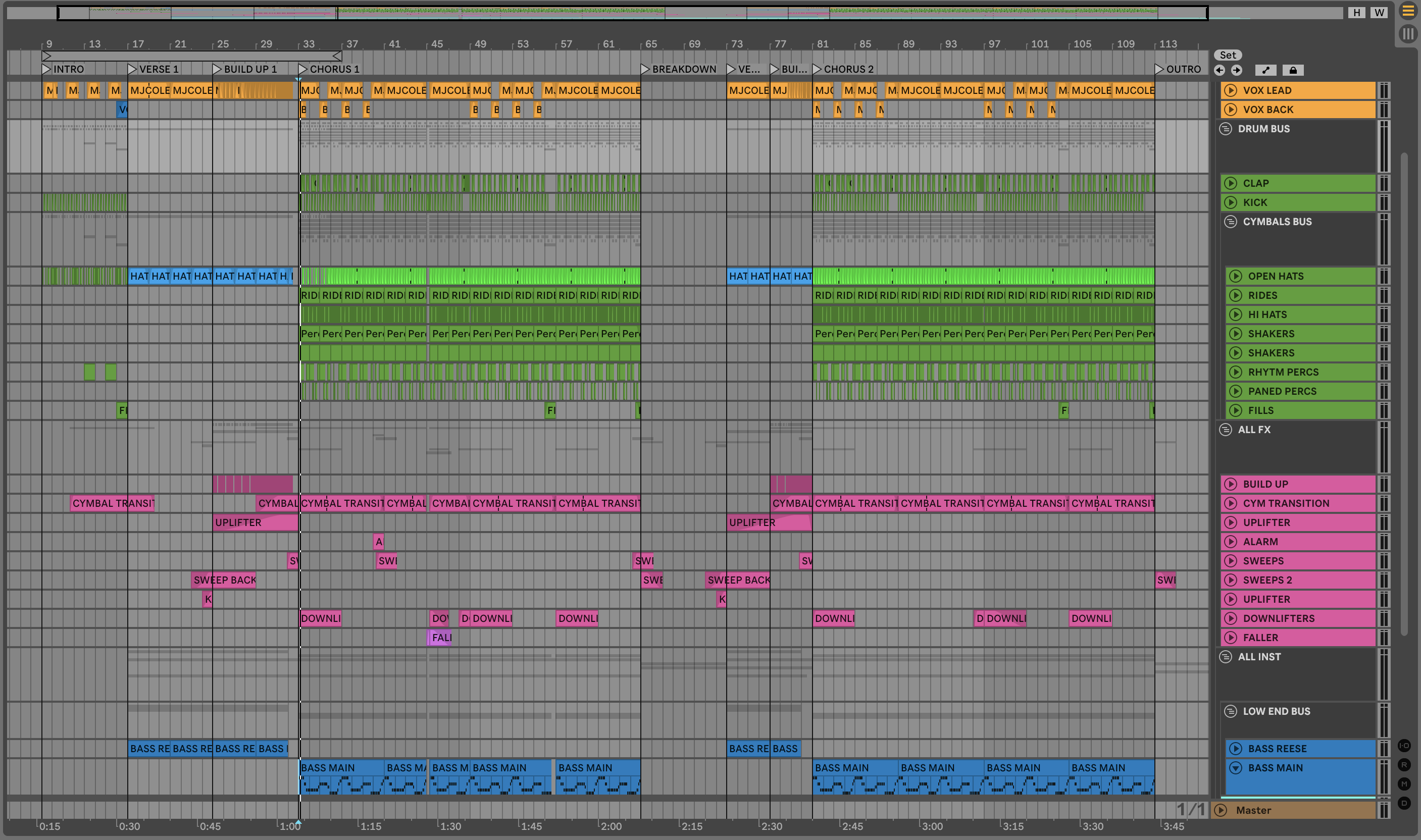Screen dimensions: 1421x840
Task: Toggle the D track delay button
Action: pos(1404,803)
